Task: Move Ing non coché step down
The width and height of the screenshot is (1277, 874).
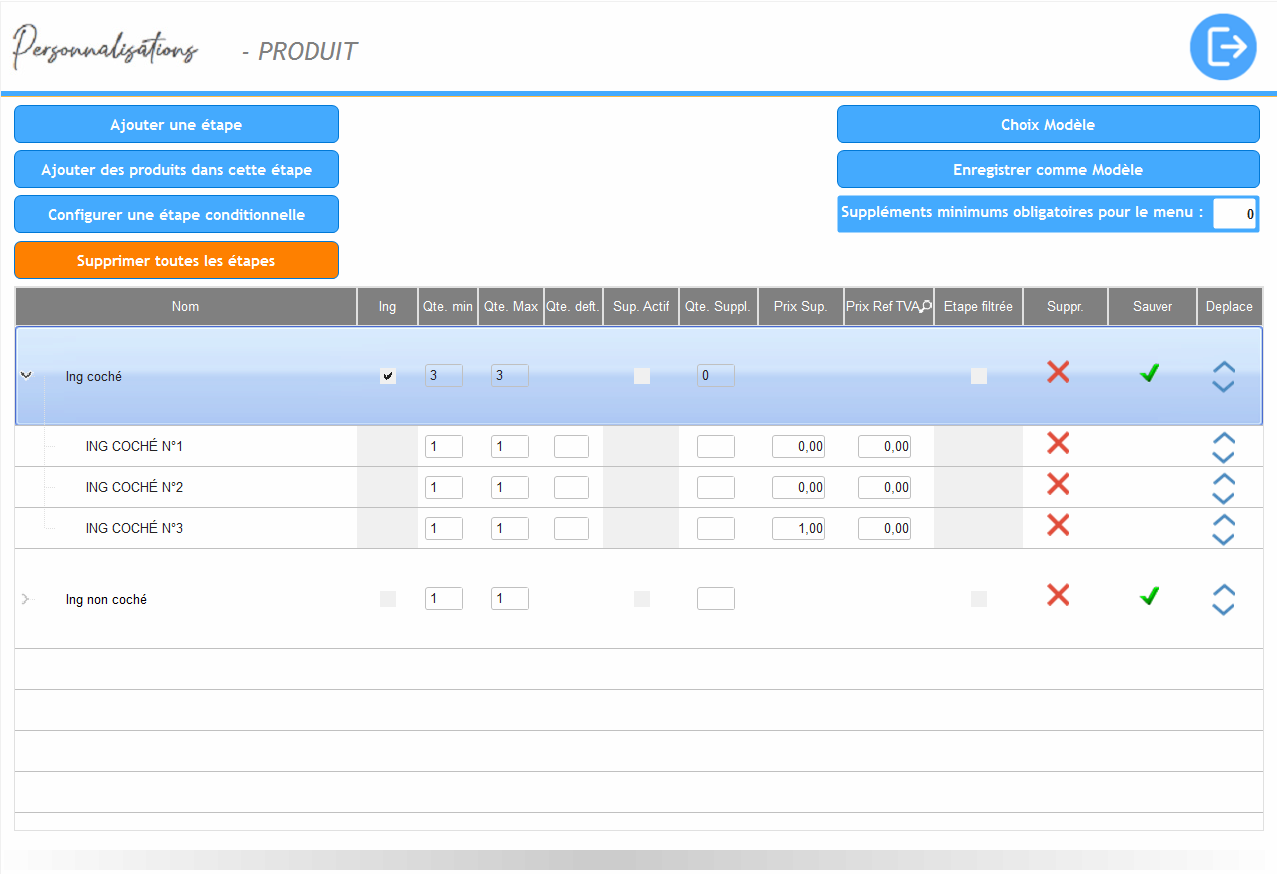Action: [x=1223, y=609]
